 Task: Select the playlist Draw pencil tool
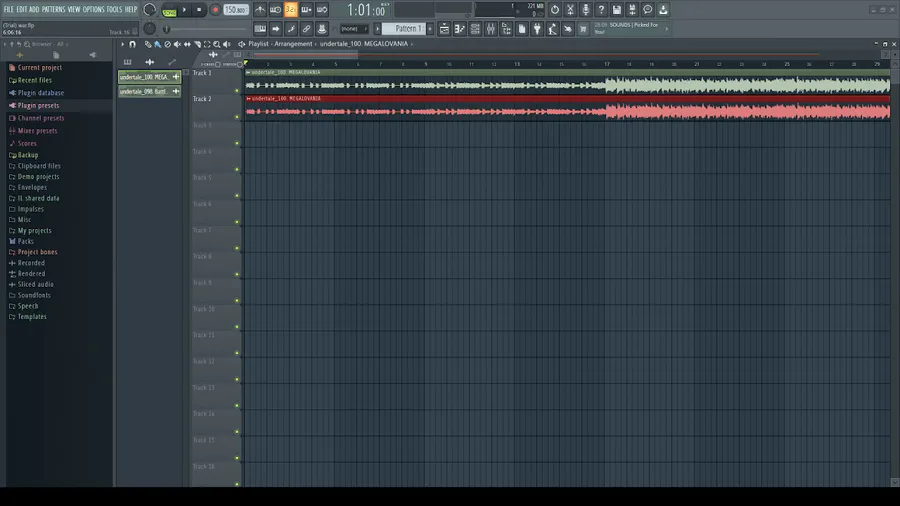[x=148, y=44]
